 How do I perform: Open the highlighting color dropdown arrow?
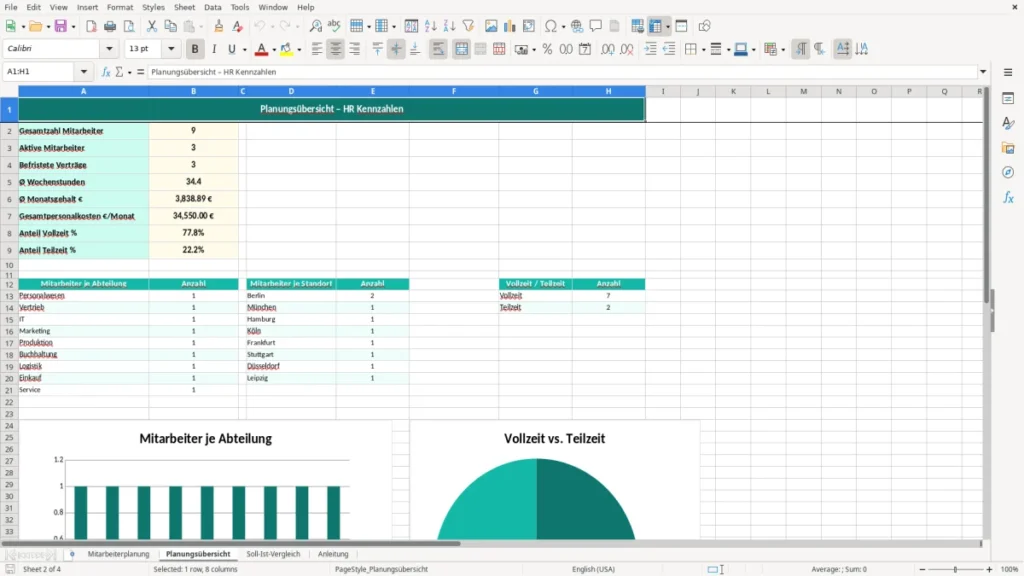(299, 50)
